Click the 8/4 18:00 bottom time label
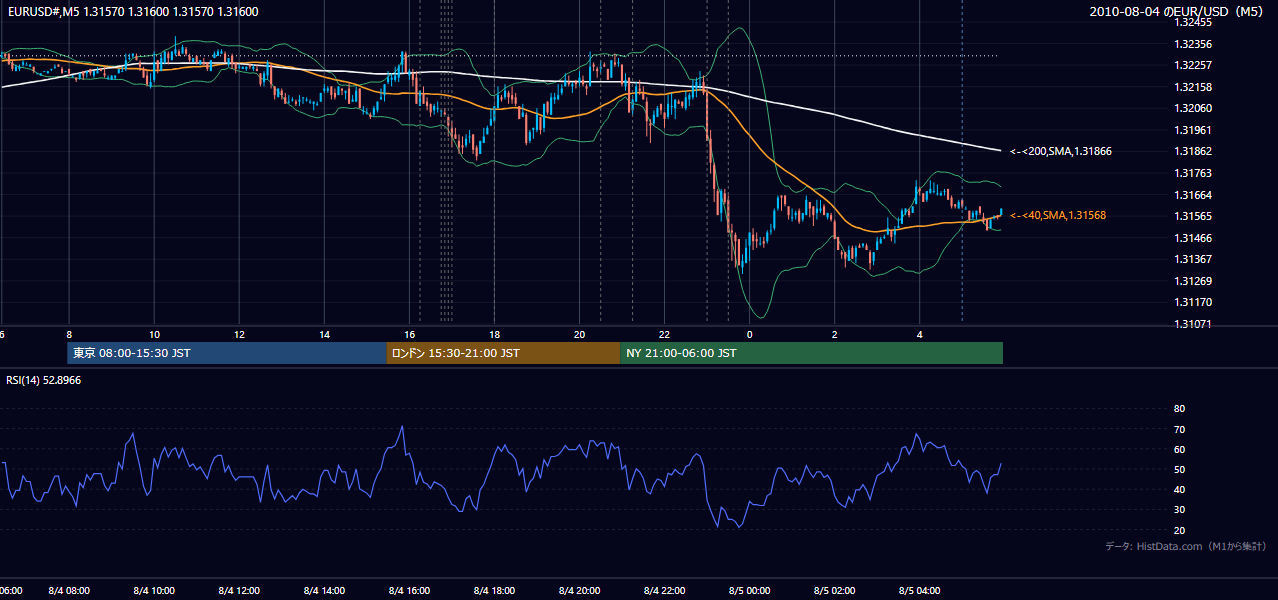Image resolution: width=1278 pixels, height=600 pixels. click(x=494, y=591)
